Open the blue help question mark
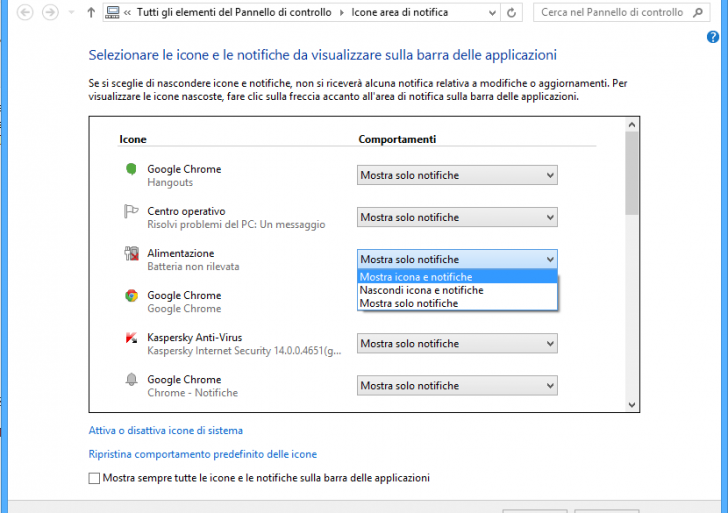The width and height of the screenshot is (728, 513). point(713,37)
